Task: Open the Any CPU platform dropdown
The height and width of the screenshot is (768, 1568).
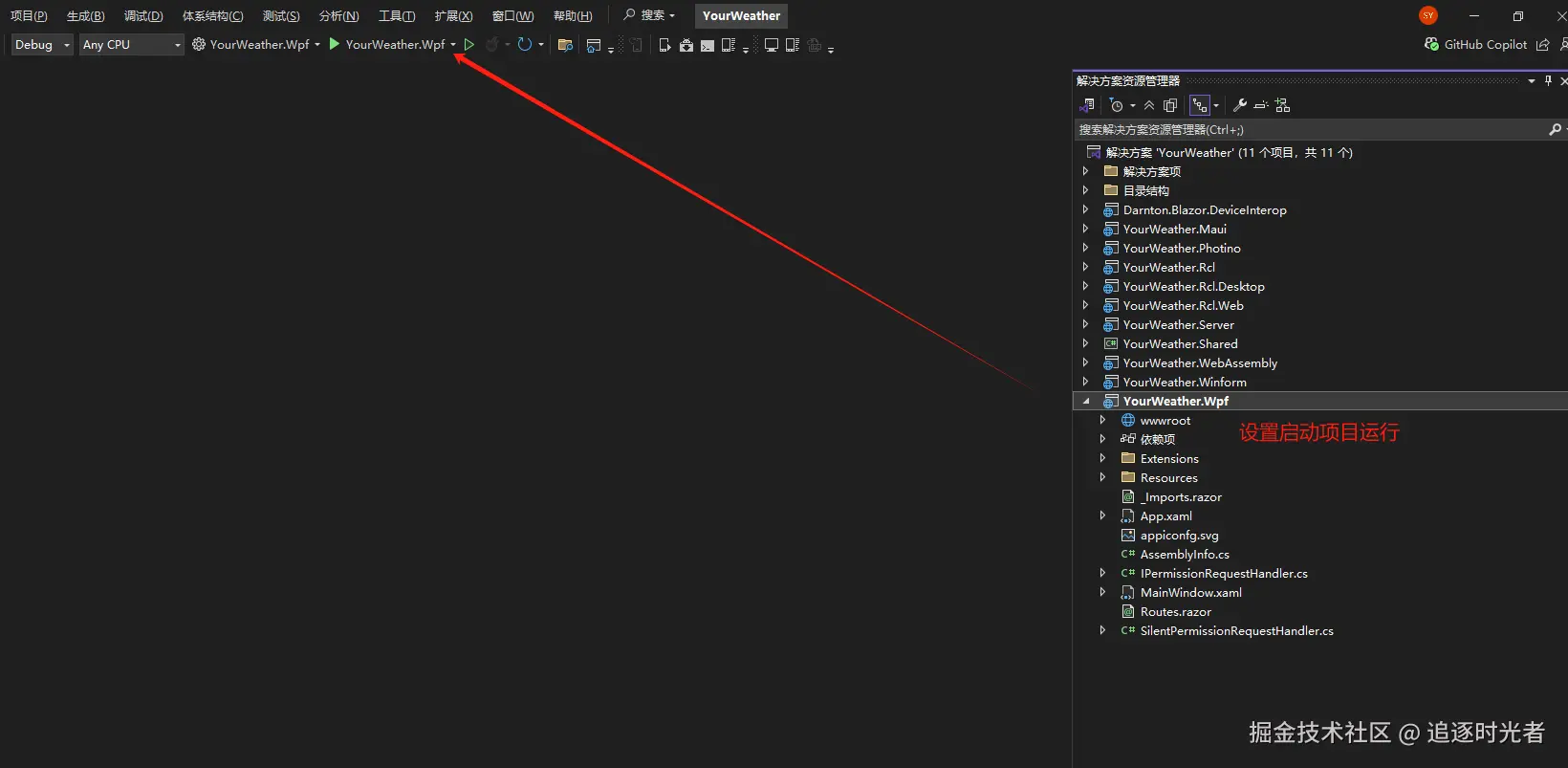Action: click(132, 45)
